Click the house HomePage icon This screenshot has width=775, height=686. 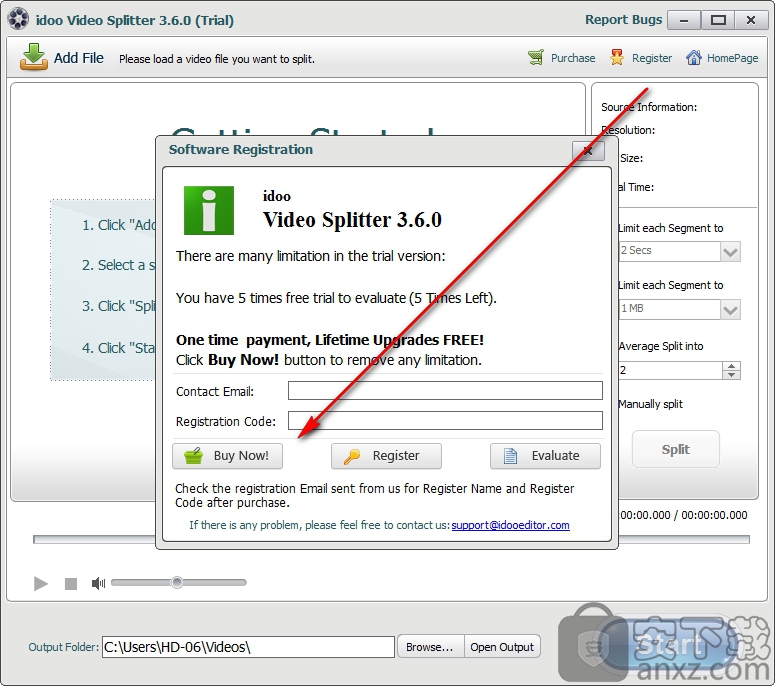[693, 57]
